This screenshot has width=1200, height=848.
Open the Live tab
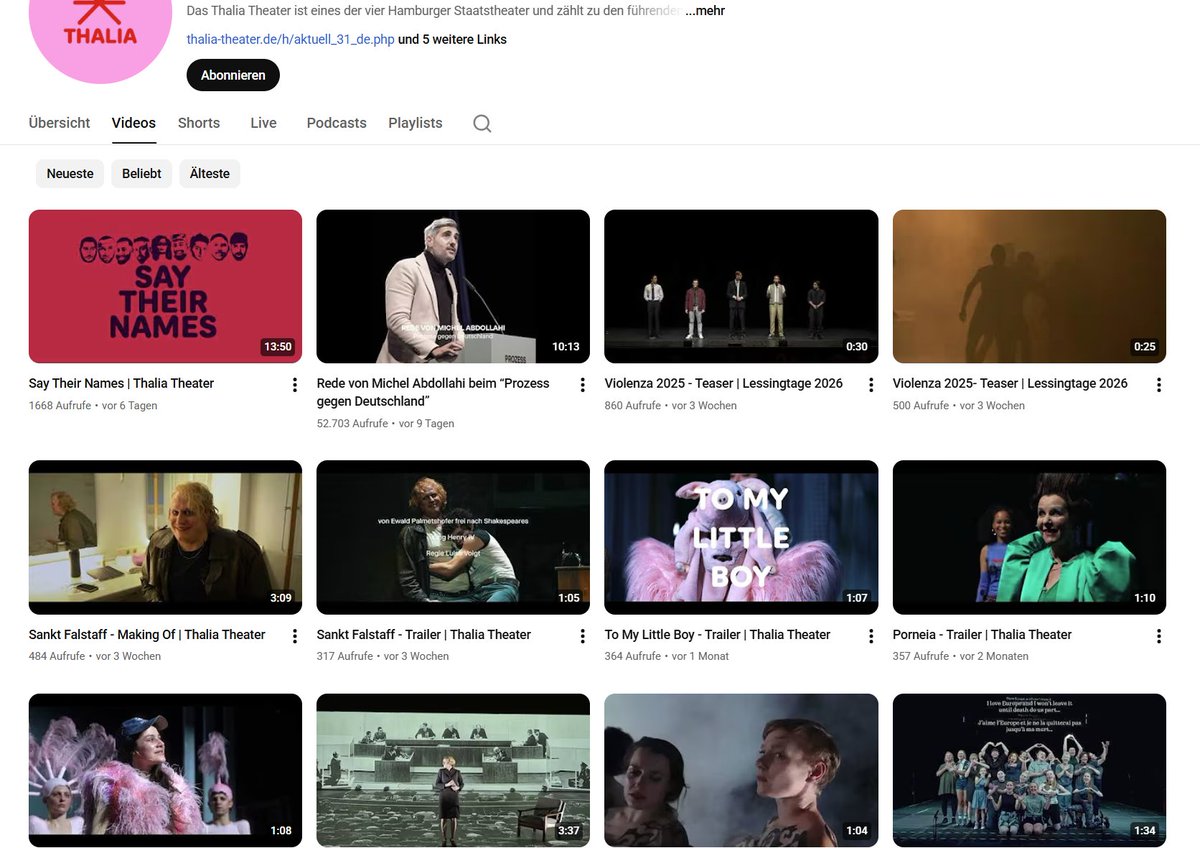[x=263, y=123]
